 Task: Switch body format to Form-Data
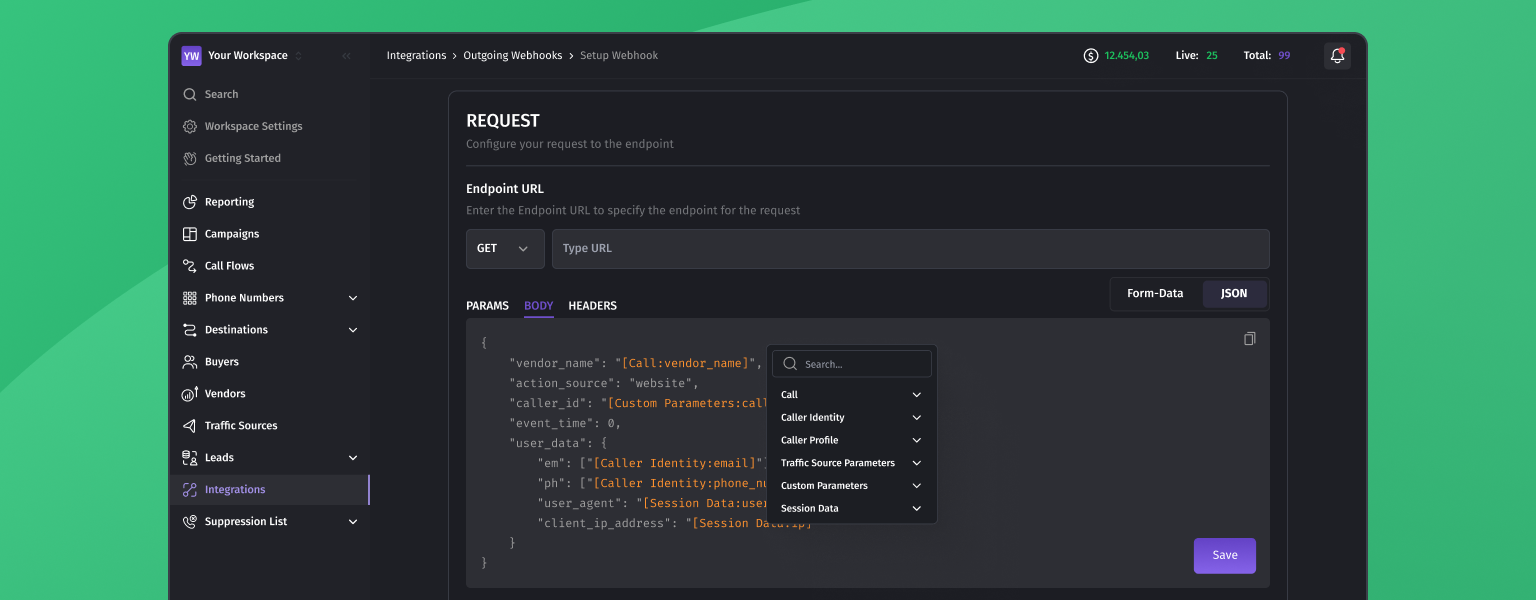pos(1155,294)
